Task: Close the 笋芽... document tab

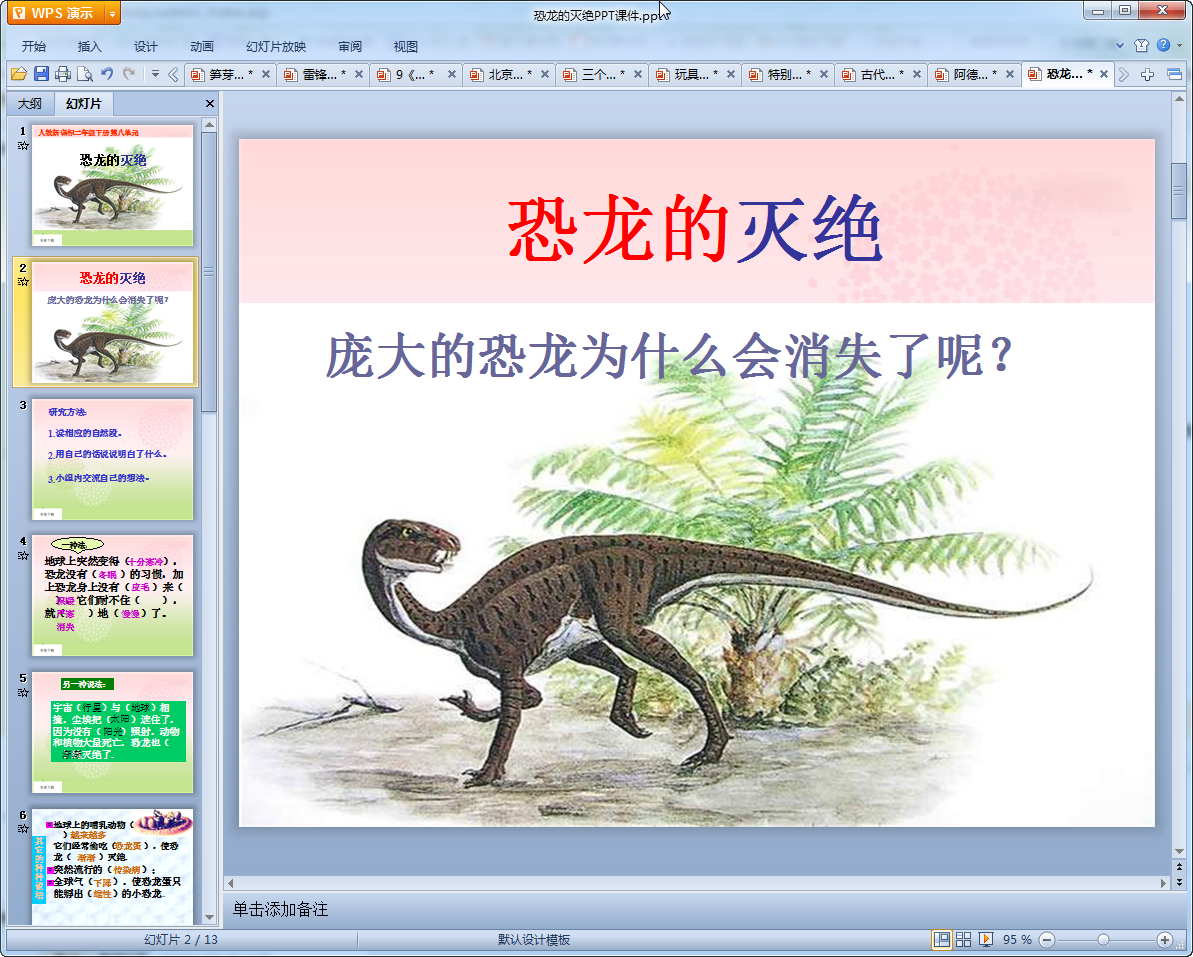Action: coord(266,74)
